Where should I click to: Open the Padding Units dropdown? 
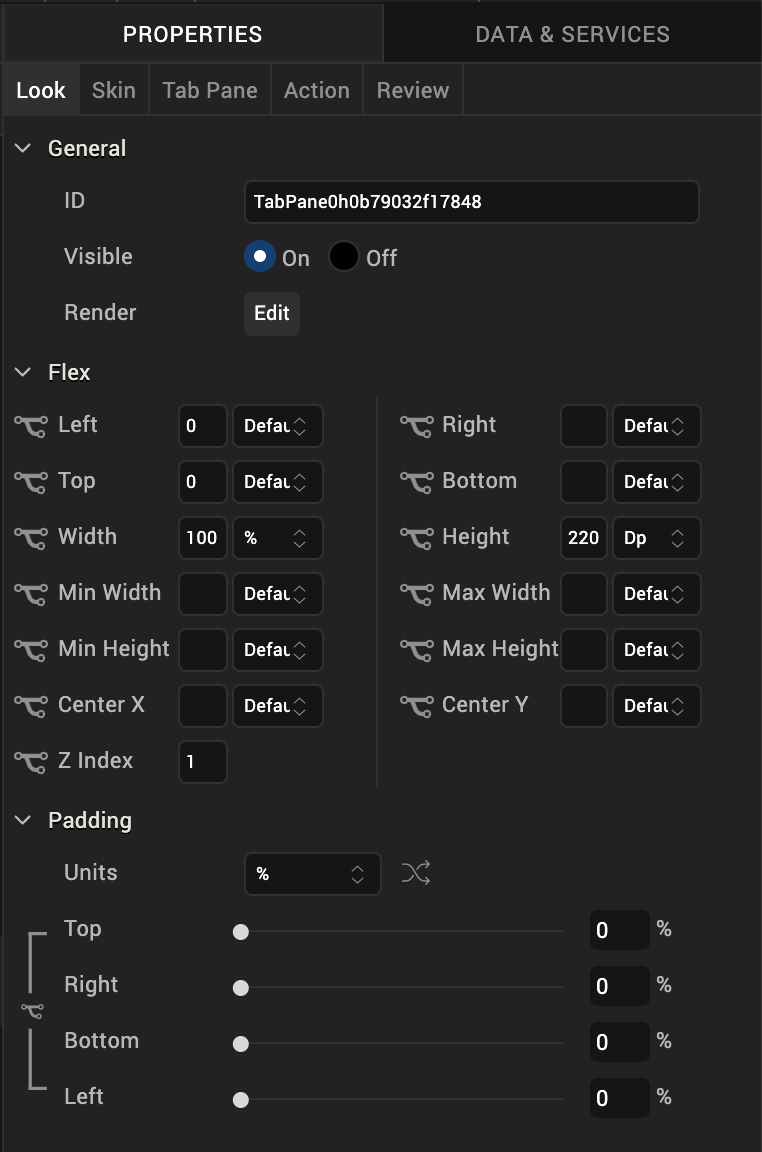312,874
